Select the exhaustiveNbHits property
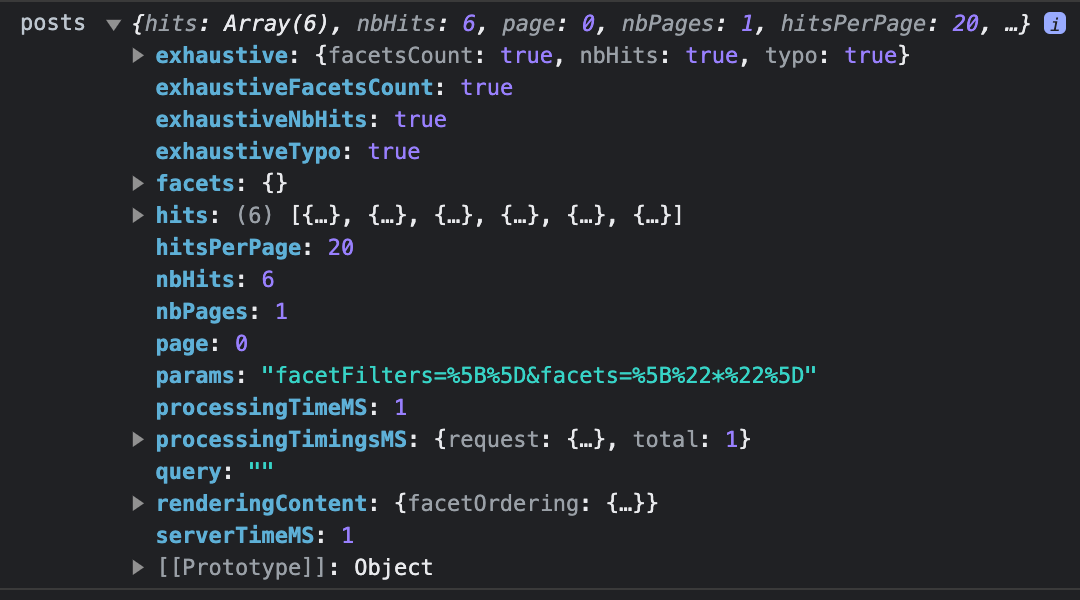Image resolution: width=1080 pixels, height=600 pixels. (261, 119)
